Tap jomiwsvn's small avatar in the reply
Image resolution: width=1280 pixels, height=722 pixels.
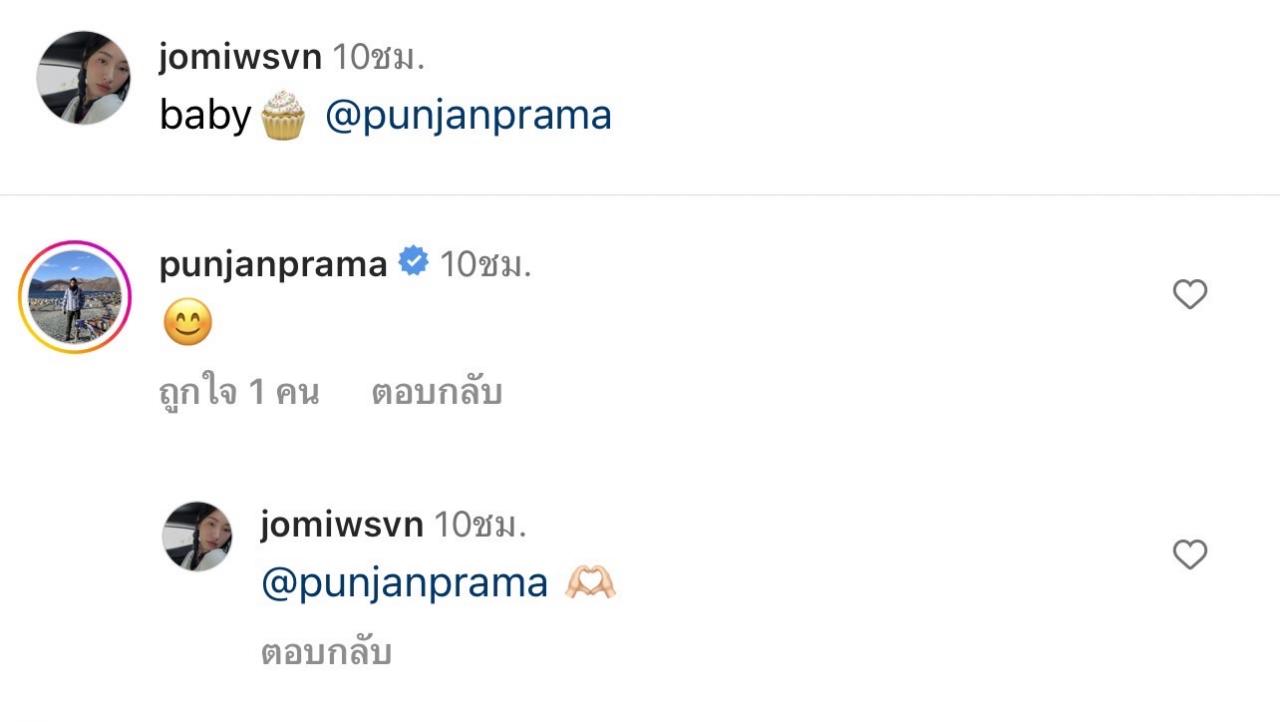pos(197,537)
